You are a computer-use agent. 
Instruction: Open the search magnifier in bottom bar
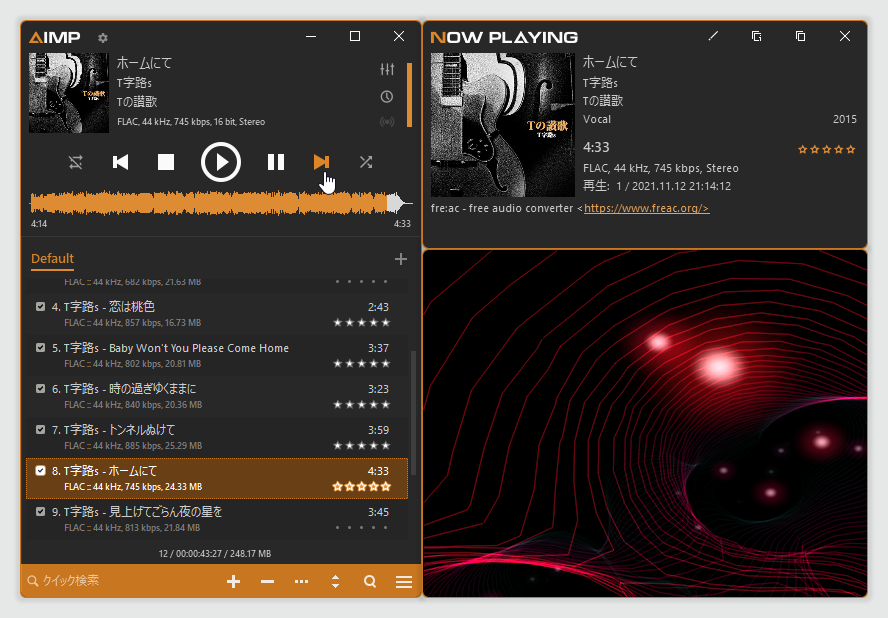(370, 582)
